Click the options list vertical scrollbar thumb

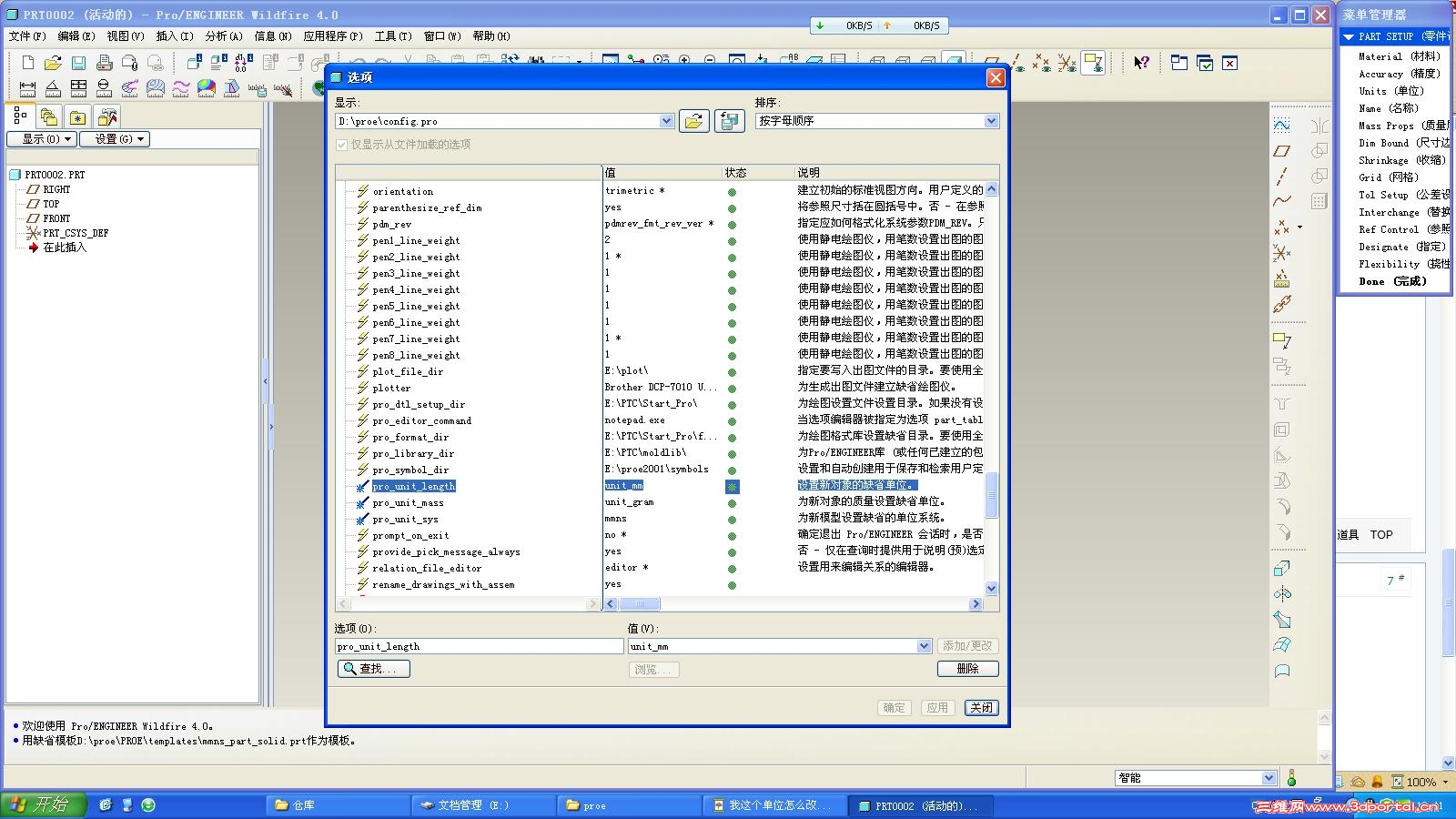991,494
